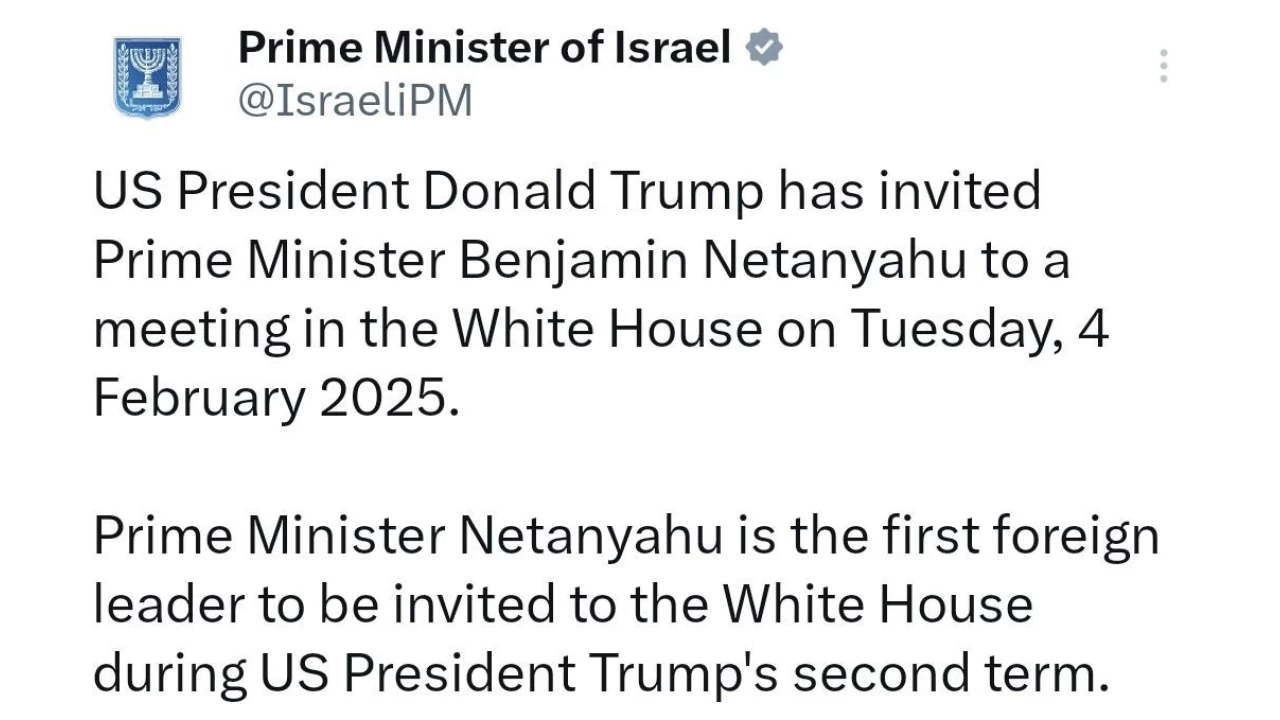This screenshot has width=1280, height=720.
Task: Click "White House" in the second paragraph
Action: point(877,604)
